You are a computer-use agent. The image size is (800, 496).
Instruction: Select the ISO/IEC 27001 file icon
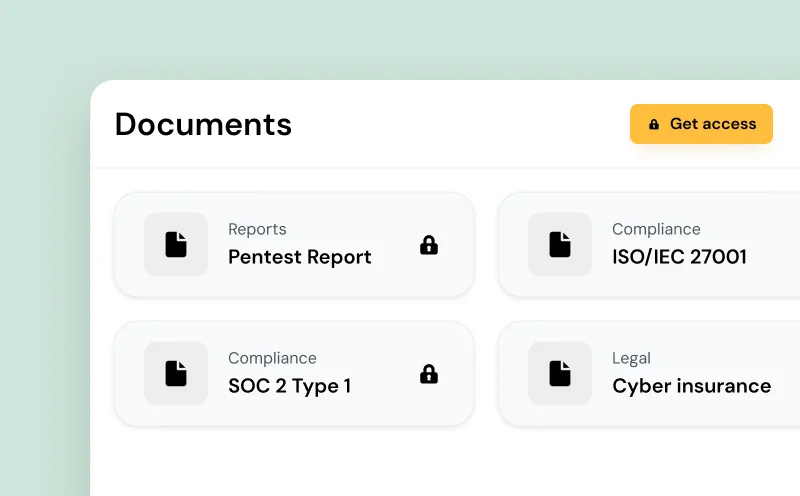(560, 244)
